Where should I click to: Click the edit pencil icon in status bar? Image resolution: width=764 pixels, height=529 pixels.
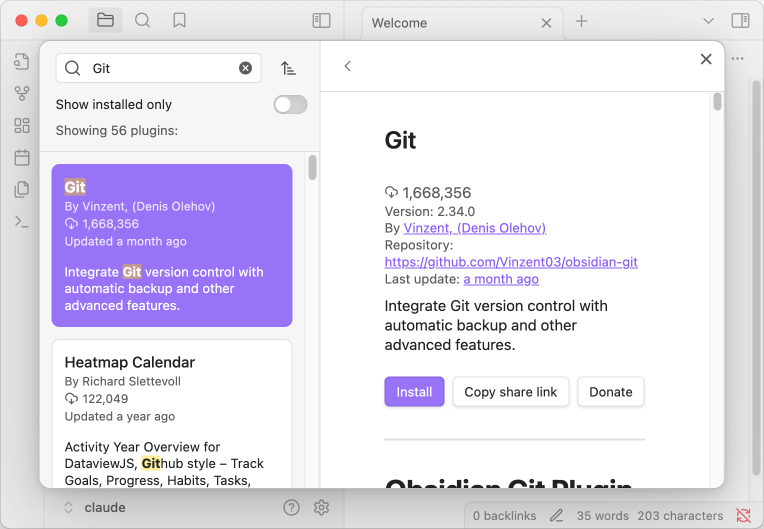[556, 515]
